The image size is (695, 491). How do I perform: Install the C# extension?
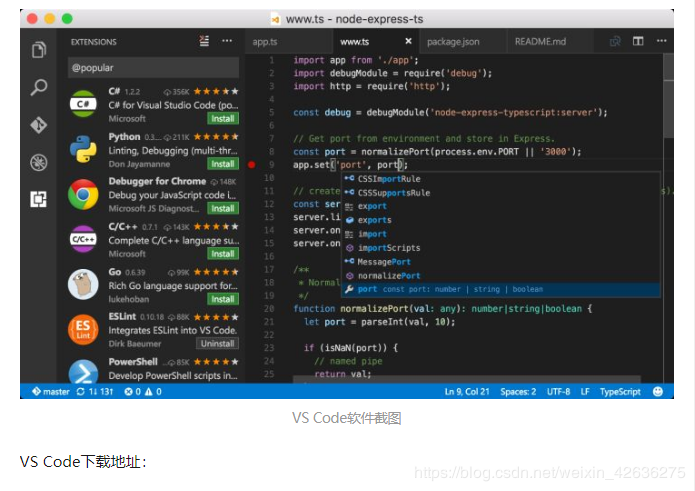pyautogui.click(x=223, y=119)
